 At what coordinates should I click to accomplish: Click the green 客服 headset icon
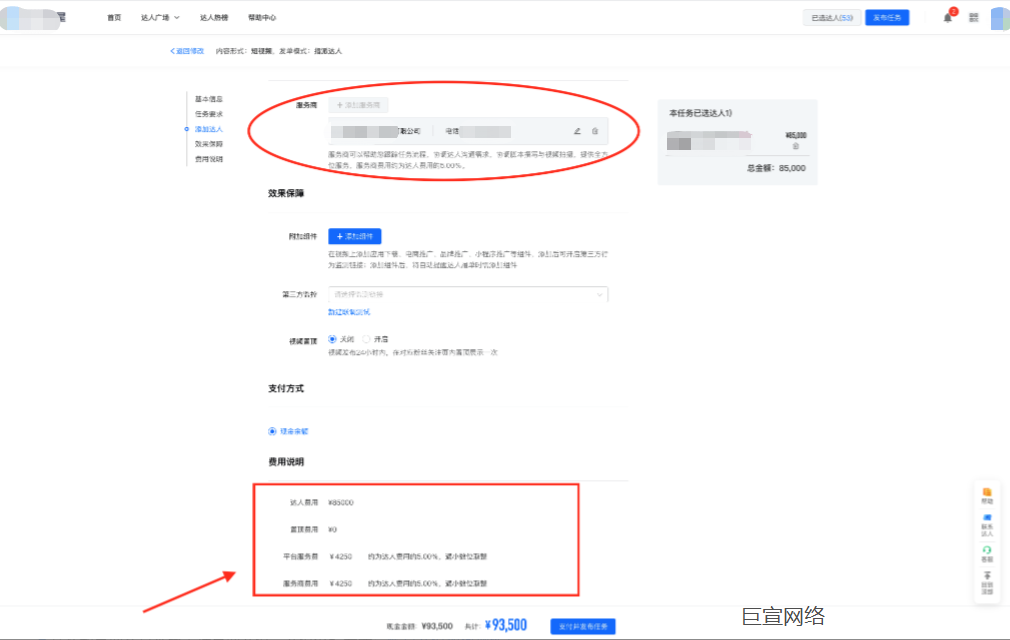(987, 553)
